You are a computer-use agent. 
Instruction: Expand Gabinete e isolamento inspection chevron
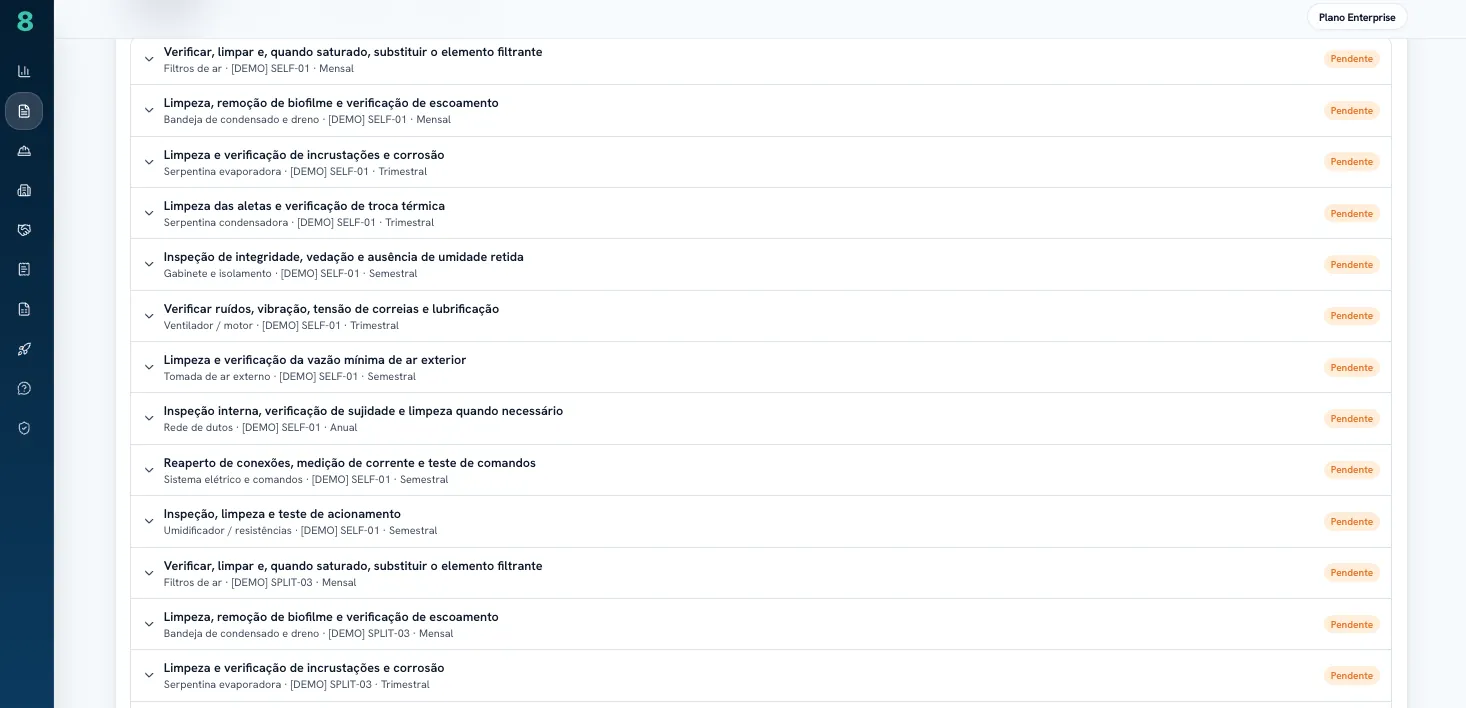[x=149, y=265]
